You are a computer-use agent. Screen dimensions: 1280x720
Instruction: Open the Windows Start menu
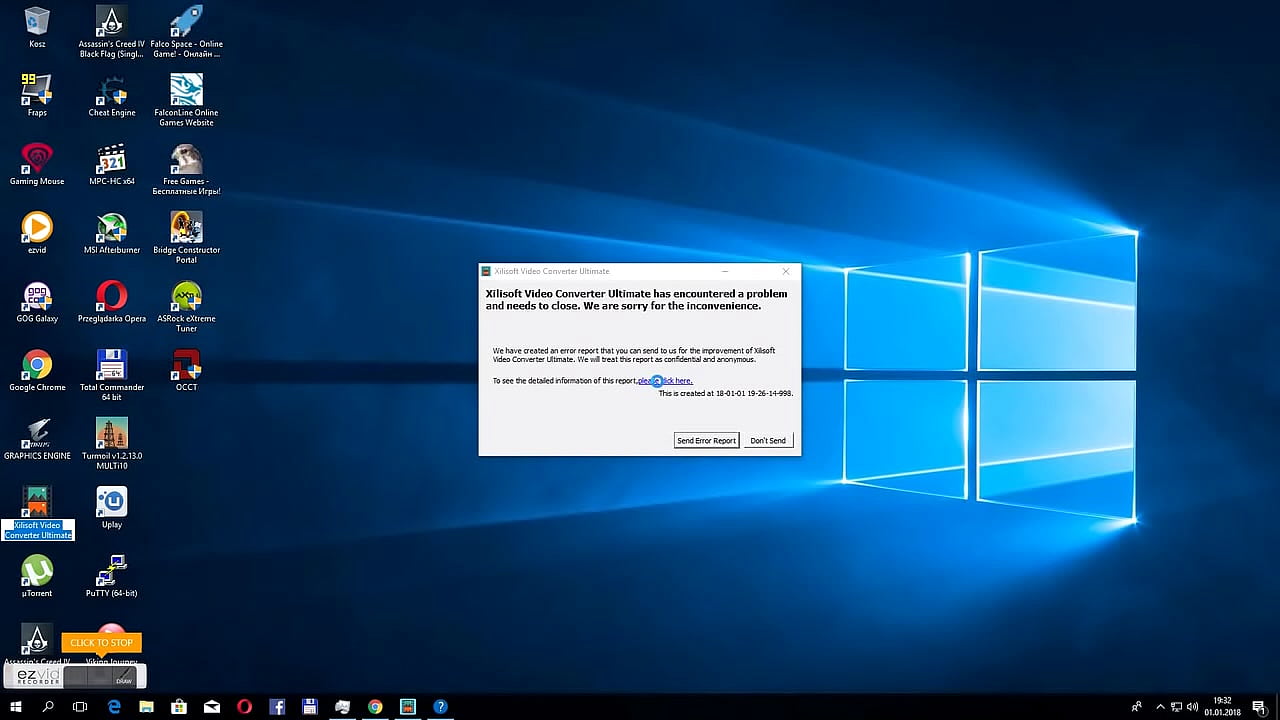point(15,707)
